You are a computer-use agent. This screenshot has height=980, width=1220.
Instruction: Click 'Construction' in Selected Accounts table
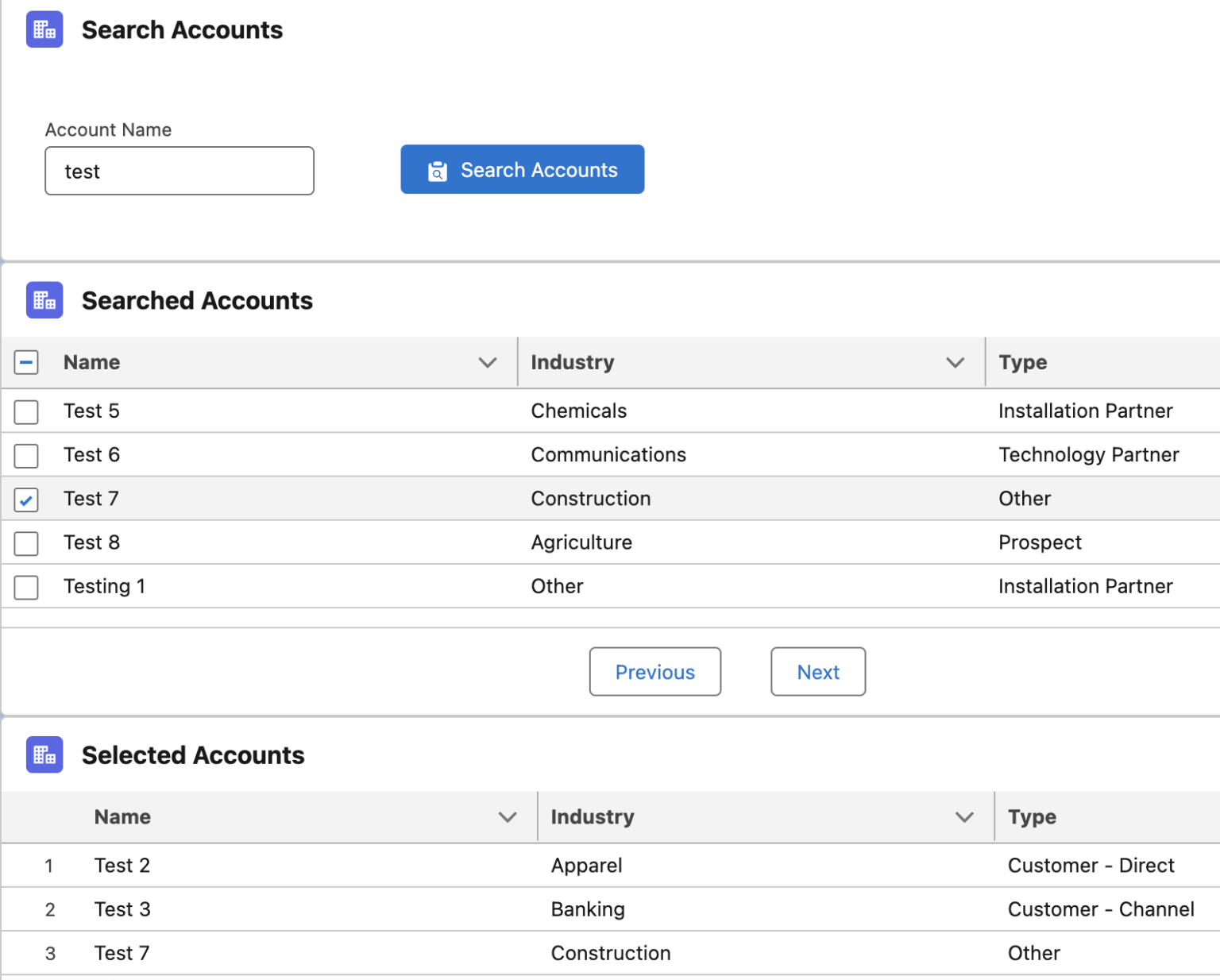click(x=611, y=953)
